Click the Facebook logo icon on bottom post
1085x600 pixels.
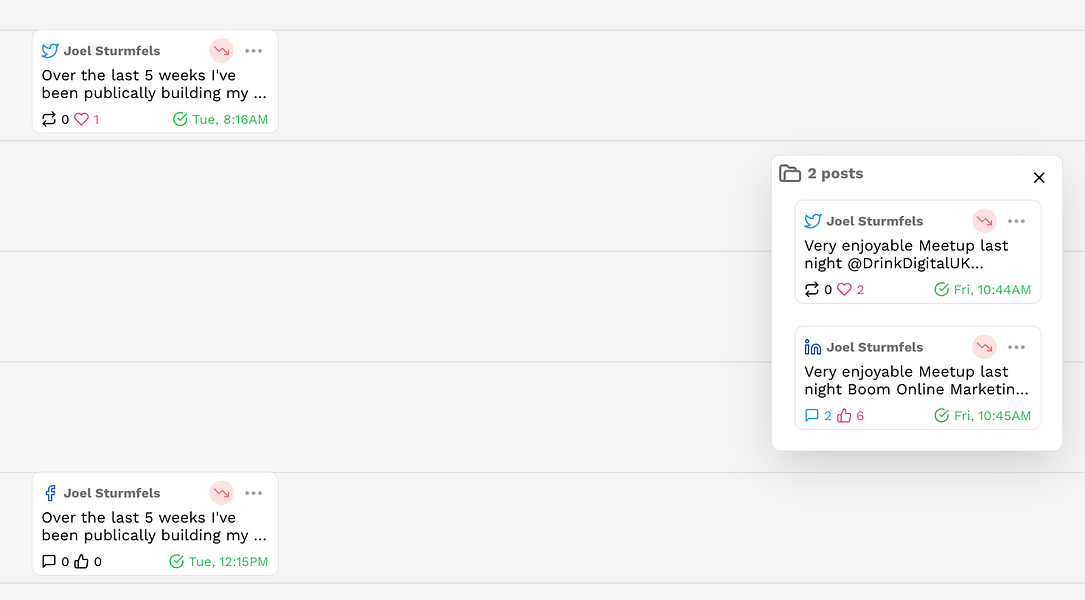tap(50, 493)
